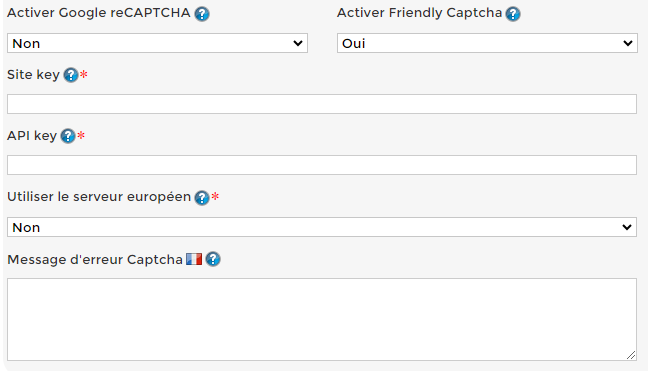Click help icon beside Utiliser le serveur européen

[x=202, y=198]
